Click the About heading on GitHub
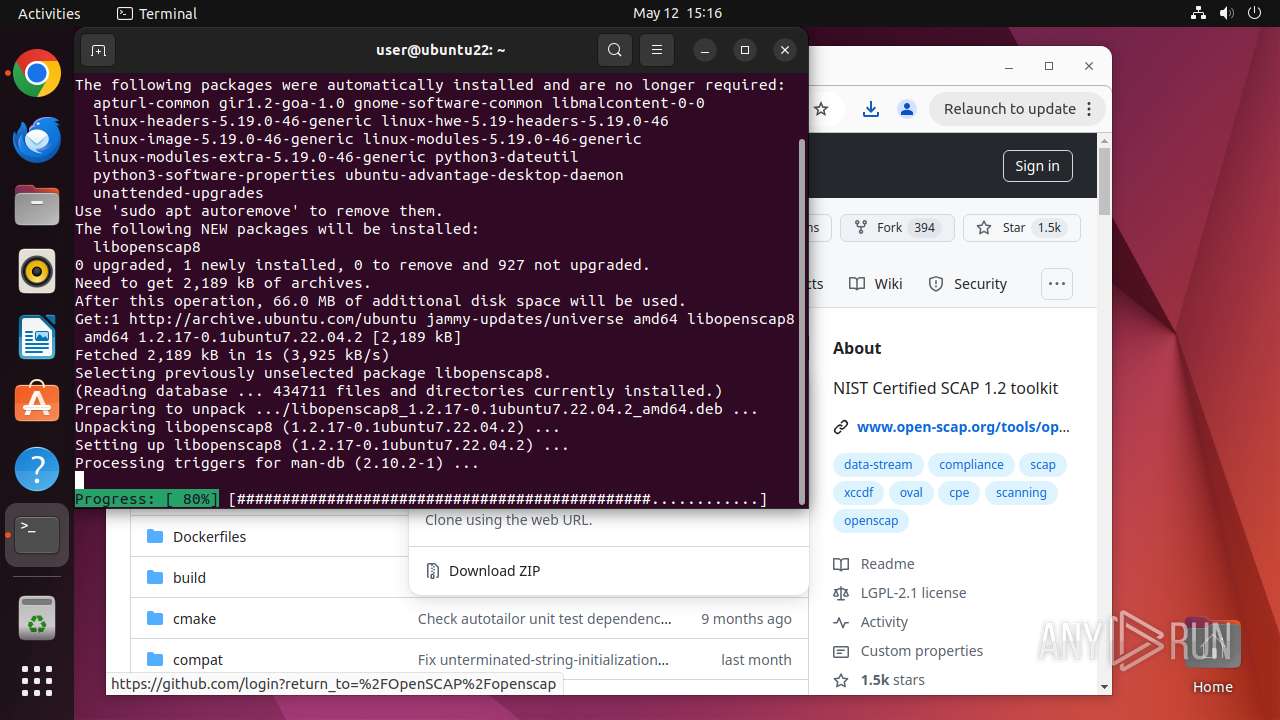 (857, 348)
